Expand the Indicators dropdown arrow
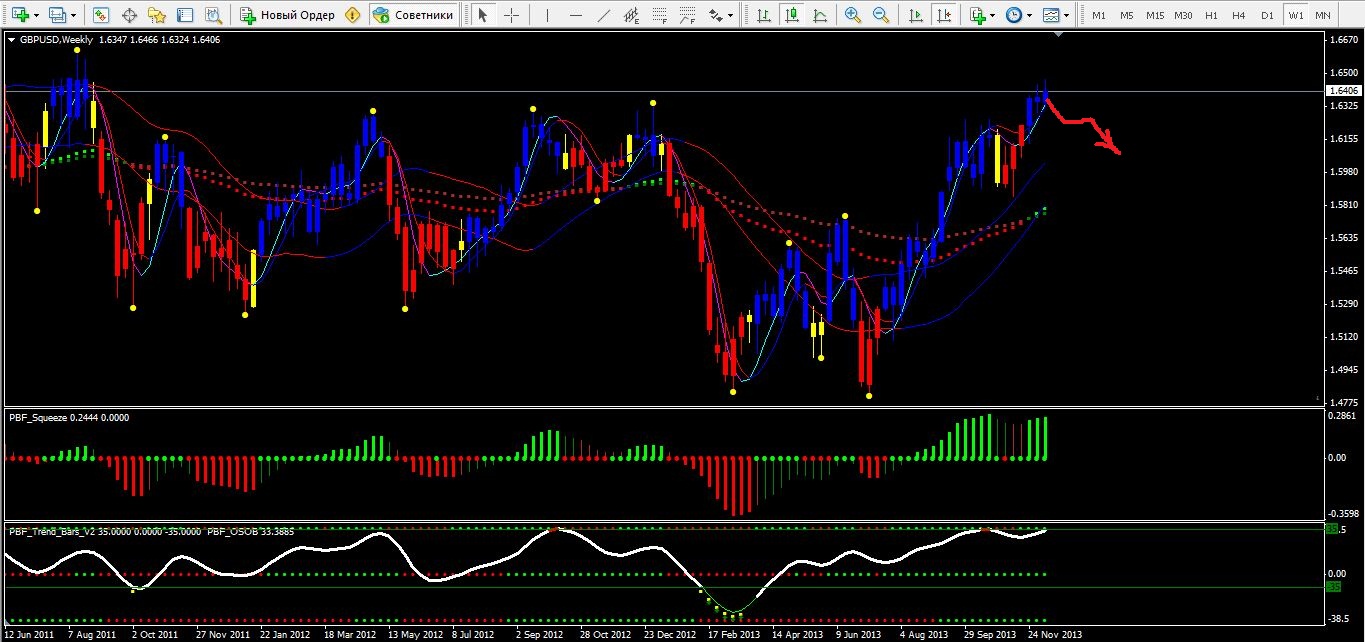The image size is (1365, 642). 992,15
